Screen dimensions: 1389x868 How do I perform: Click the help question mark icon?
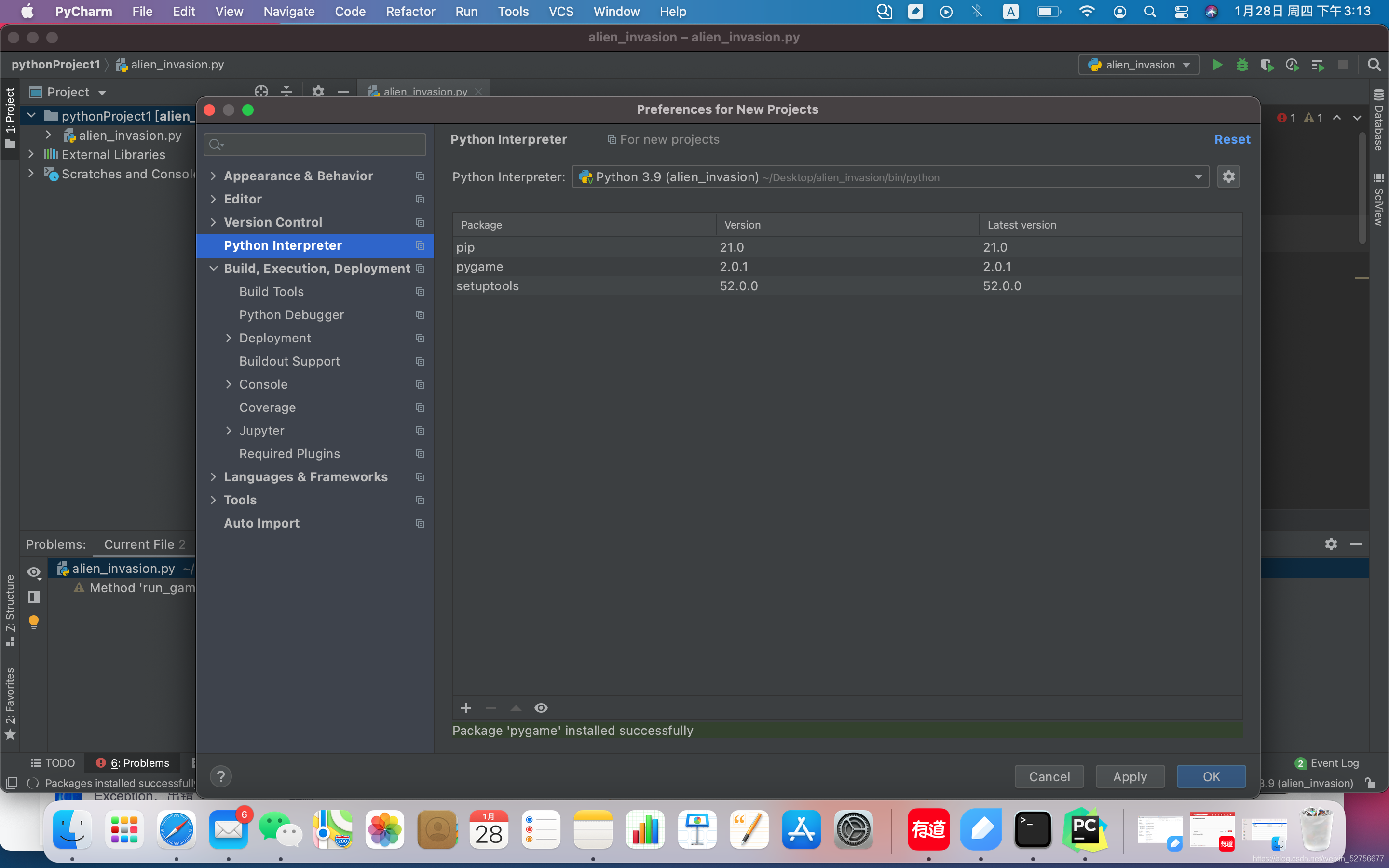(x=220, y=777)
